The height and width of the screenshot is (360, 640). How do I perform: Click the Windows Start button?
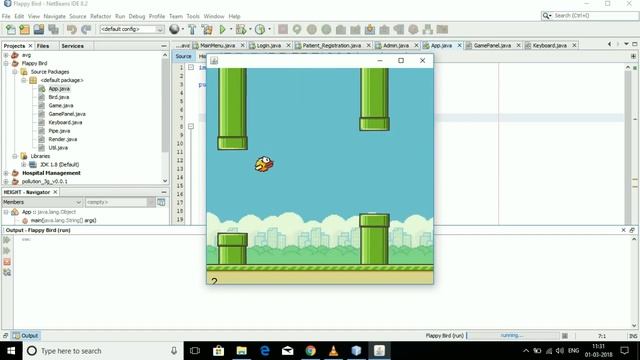click(11, 351)
